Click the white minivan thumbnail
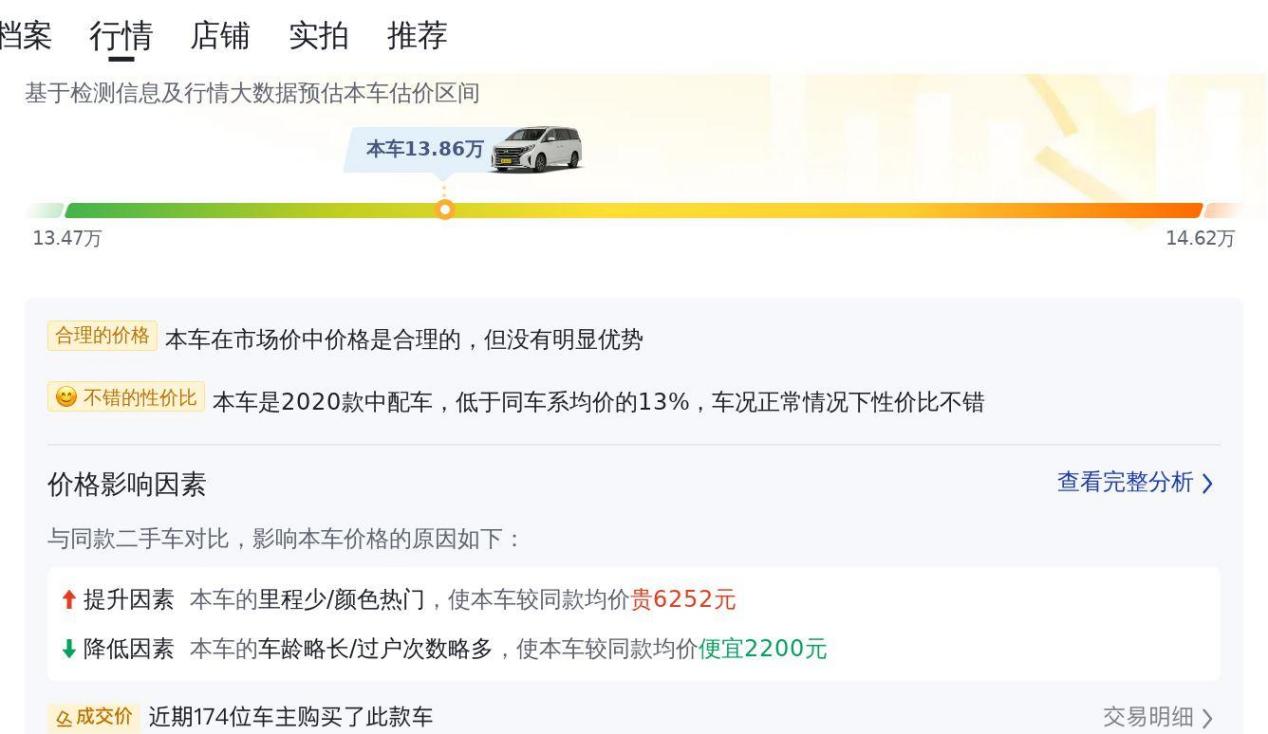Viewport: 1268px width, 734px height. 538,151
